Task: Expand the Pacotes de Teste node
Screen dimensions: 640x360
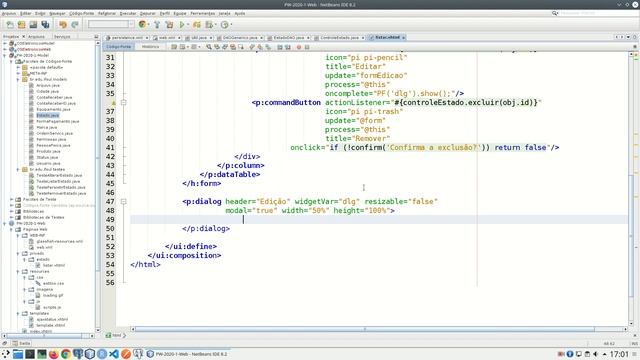Action: [11, 199]
